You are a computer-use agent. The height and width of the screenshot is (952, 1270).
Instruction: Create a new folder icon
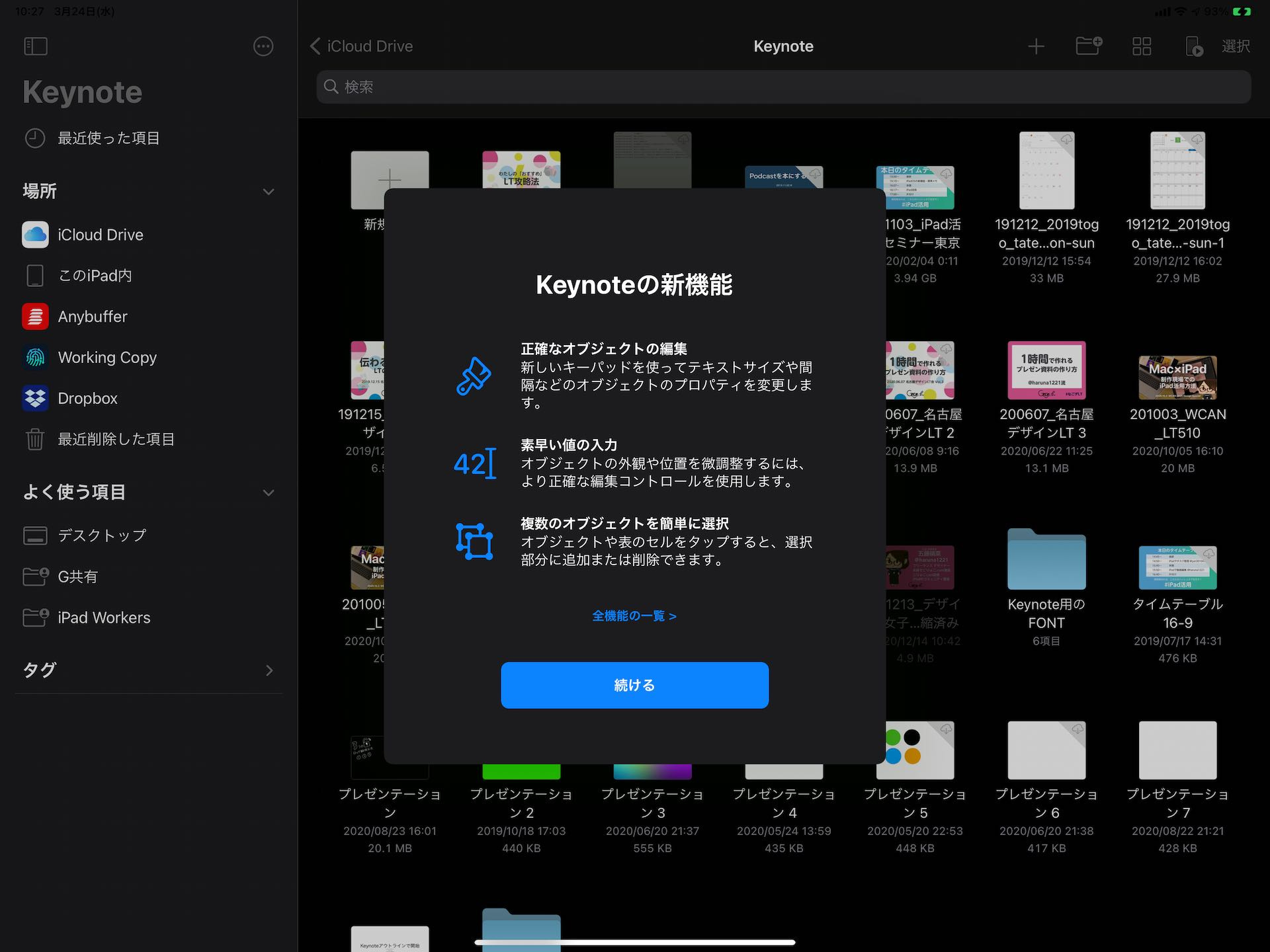[1088, 46]
